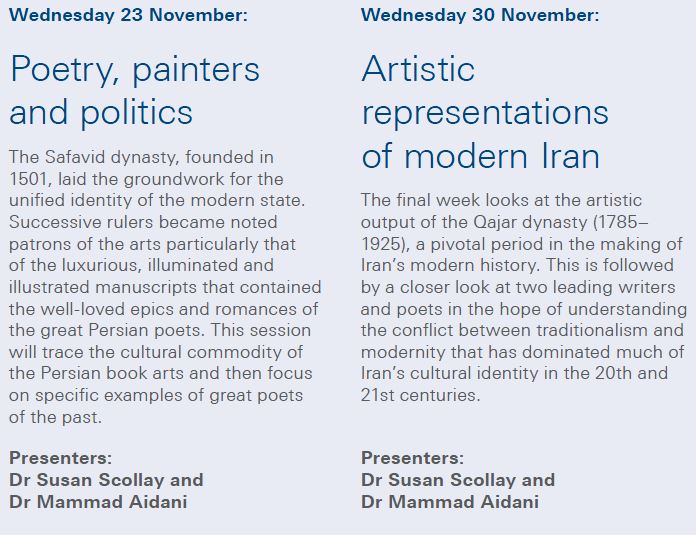Click 'Presenters:' label under the 30 November session
Image resolution: width=696 pixels, height=535 pixels.
412,458
